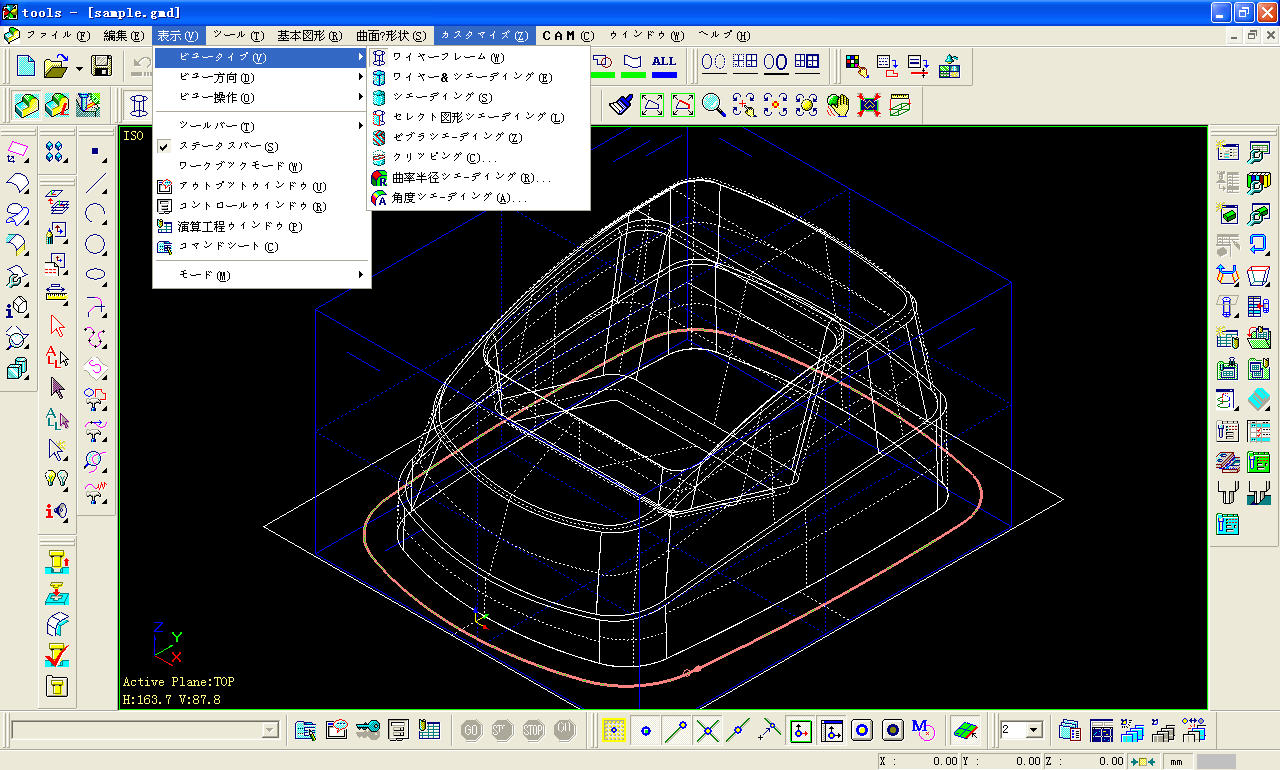Viewport: 1280px width, 770px height.
Task: Expand モード (M) submenu
Action: pyautogui.click(x=262, y=275)
